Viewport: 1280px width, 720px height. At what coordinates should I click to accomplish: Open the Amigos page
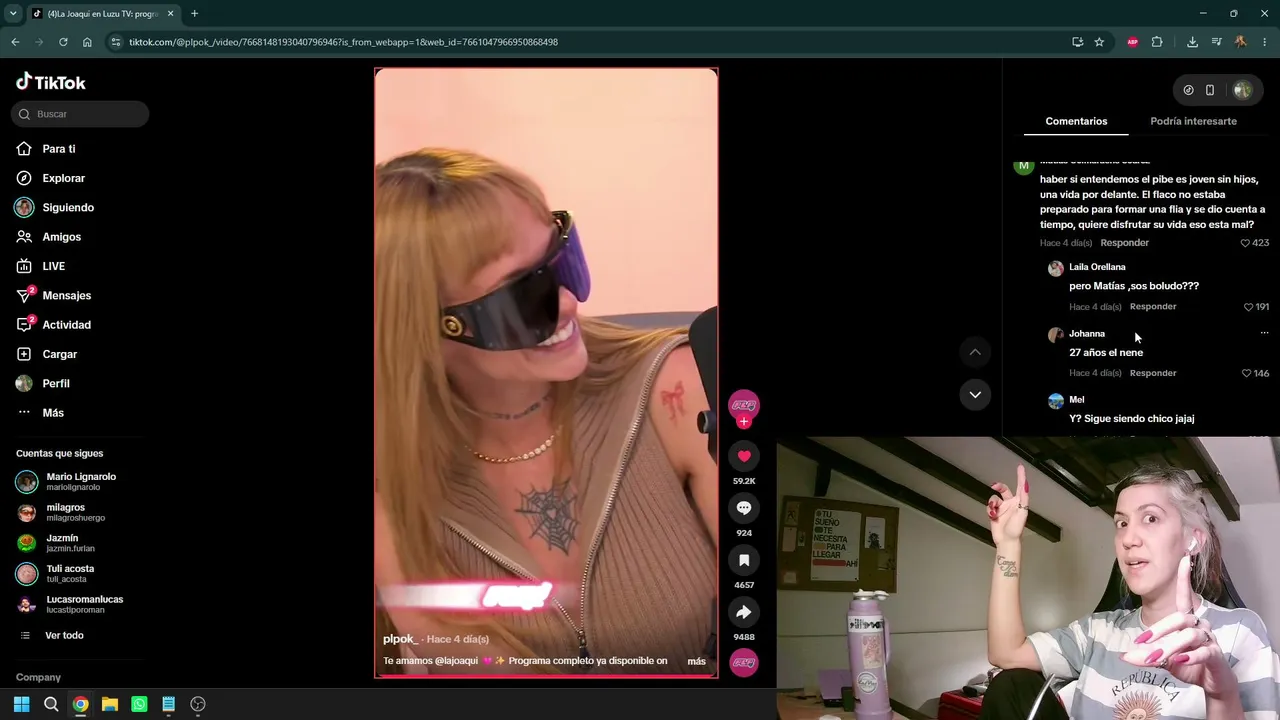click(61, 237)
